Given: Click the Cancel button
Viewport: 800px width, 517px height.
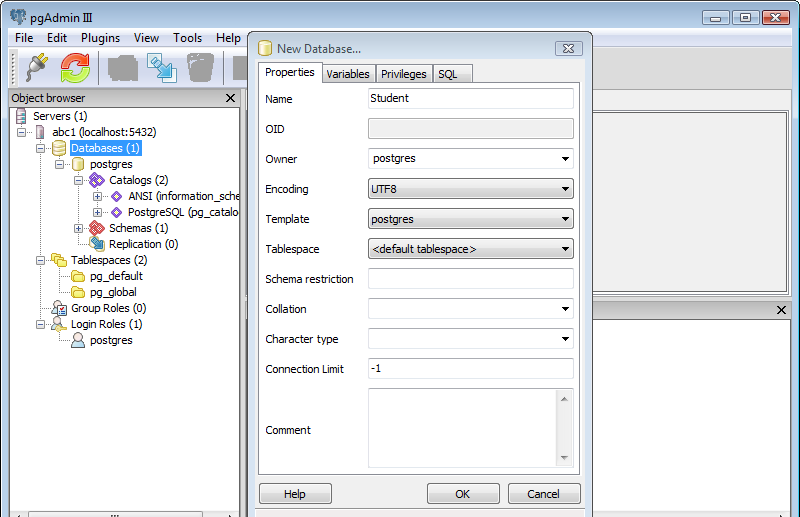Looking at the screenshot, I should point(544,494).
